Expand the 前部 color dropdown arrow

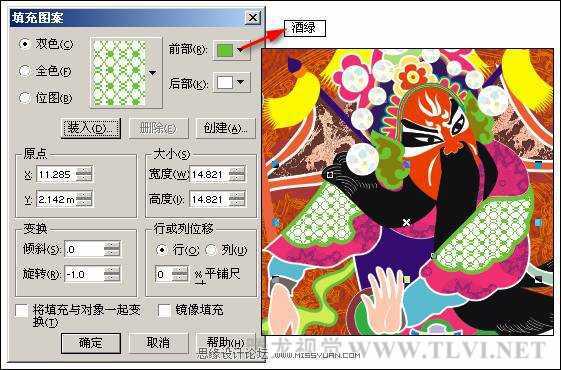tap(241, 49)
